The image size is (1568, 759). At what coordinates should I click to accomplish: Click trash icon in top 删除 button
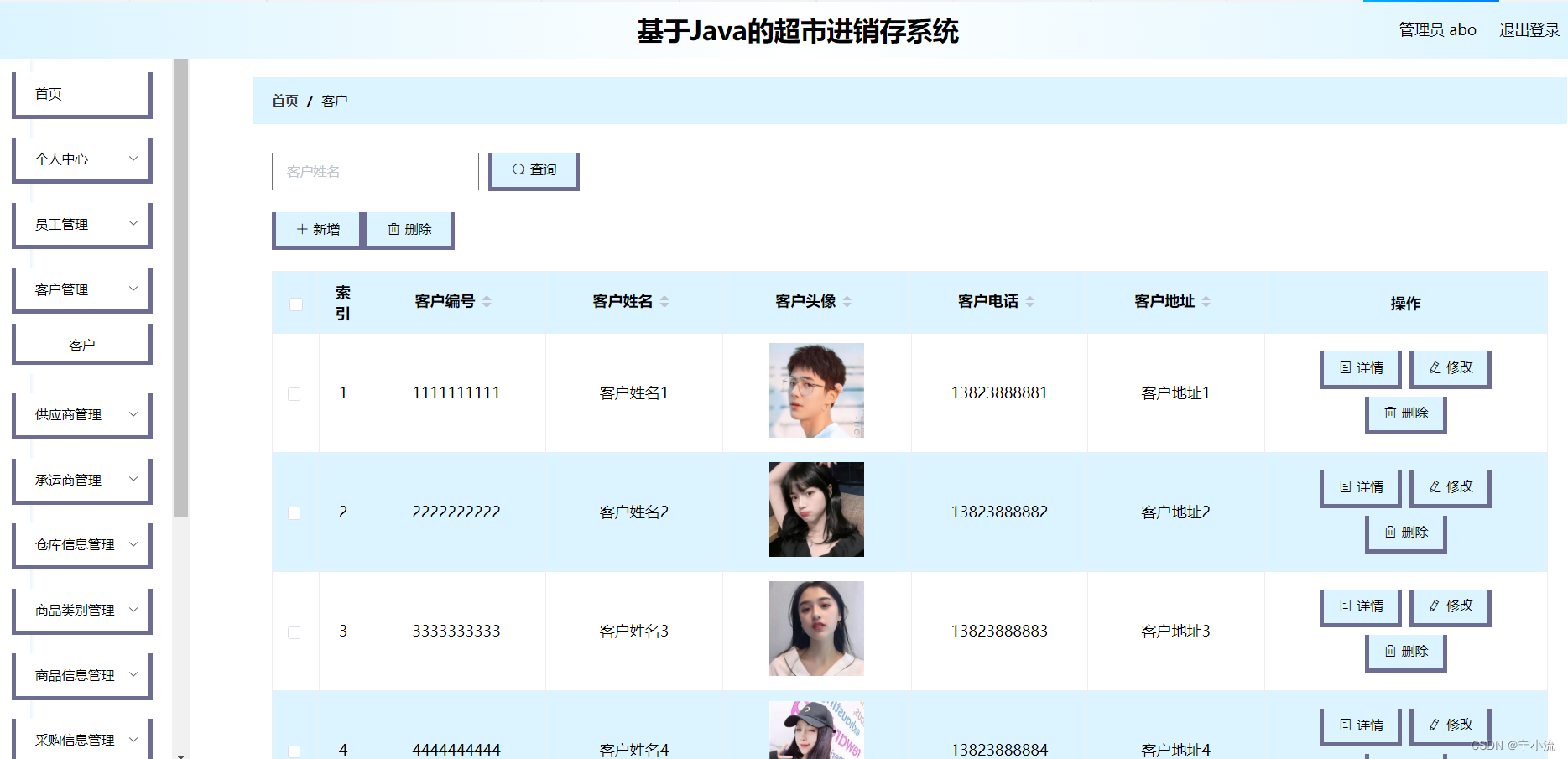[x=393, y=229]
